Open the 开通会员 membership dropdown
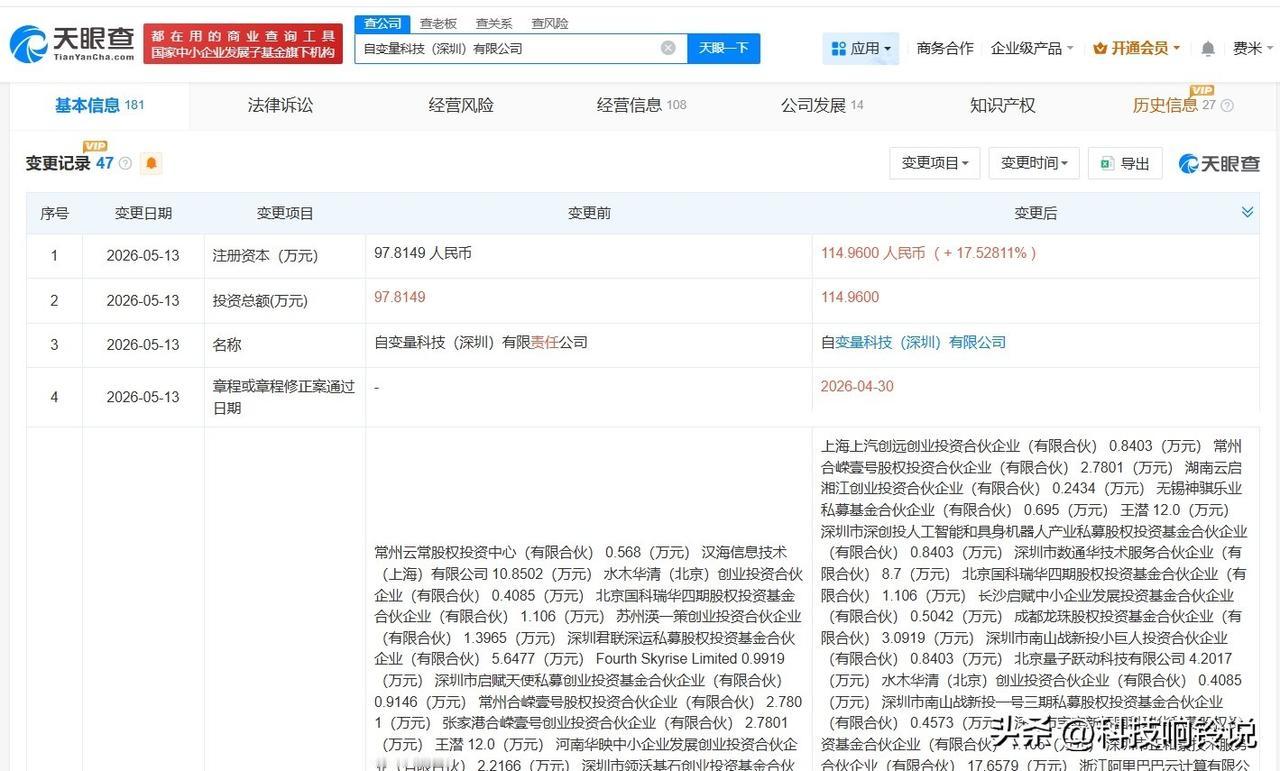The height and width of the screenshot is (771, 1280). click(x=1137, y=48)
